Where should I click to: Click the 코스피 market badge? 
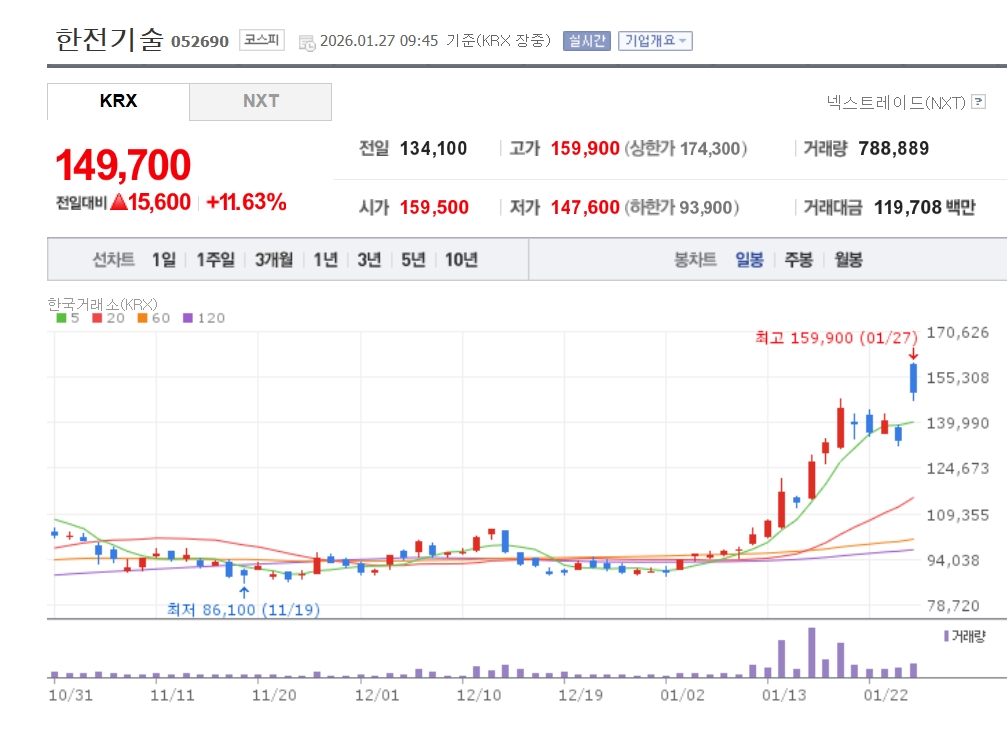point(262,41)
